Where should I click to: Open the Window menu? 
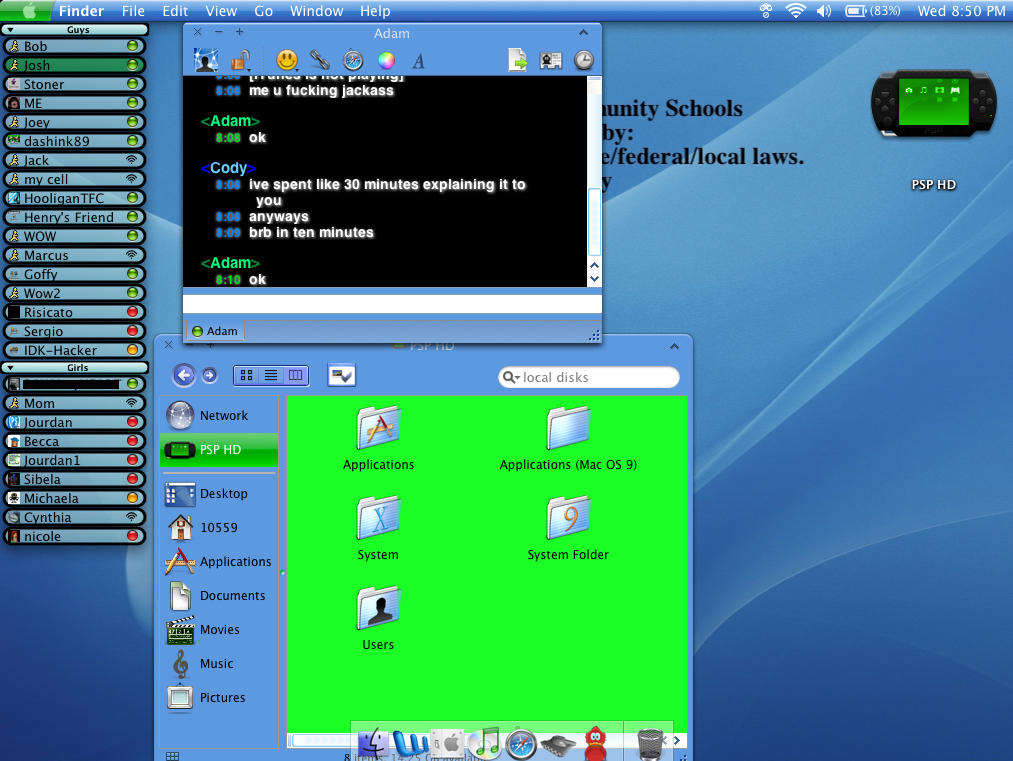317,11
